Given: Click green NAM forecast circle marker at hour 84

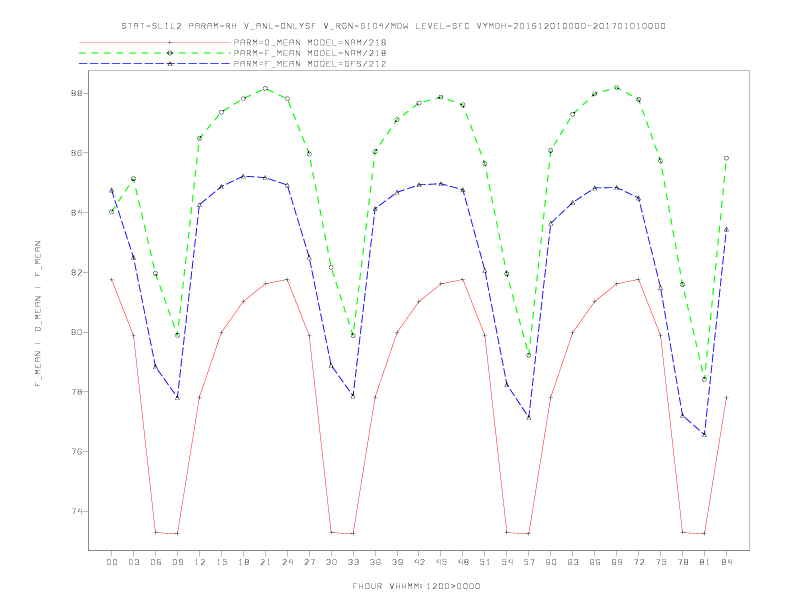Looking at the screenshot, I should (x=726, y=158).
